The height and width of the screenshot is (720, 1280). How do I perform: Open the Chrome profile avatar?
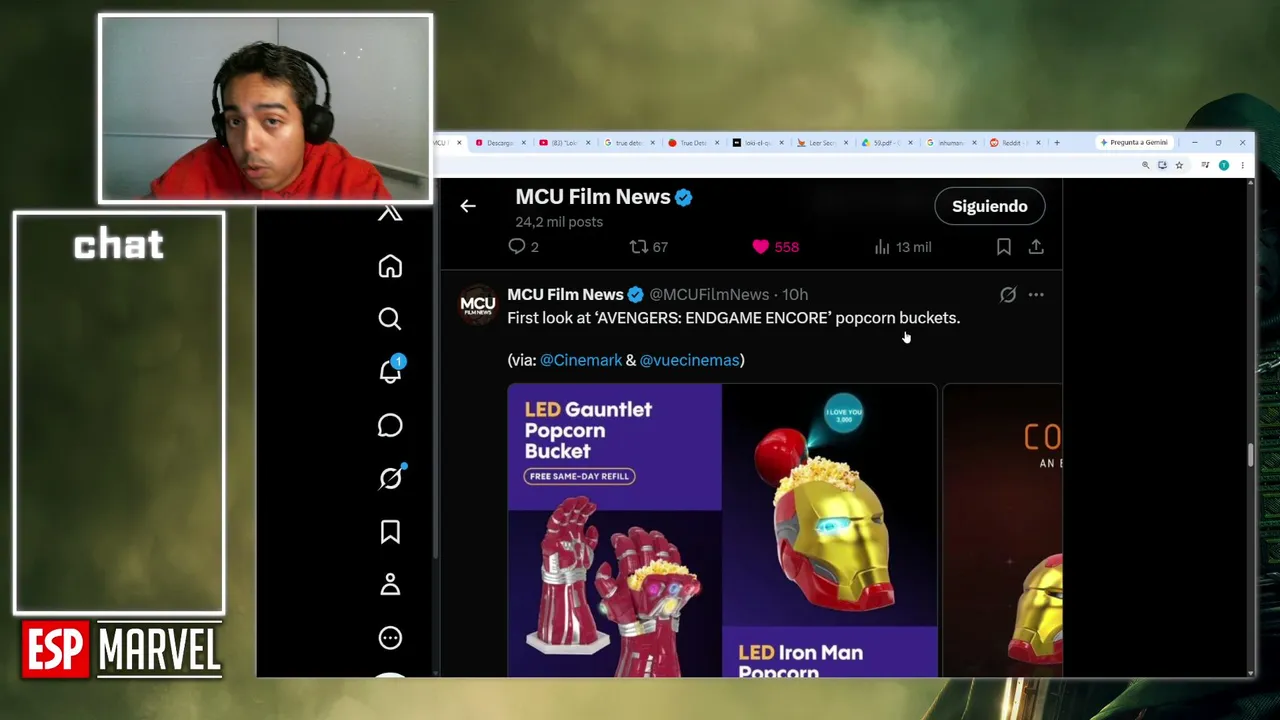(1224, 165)
